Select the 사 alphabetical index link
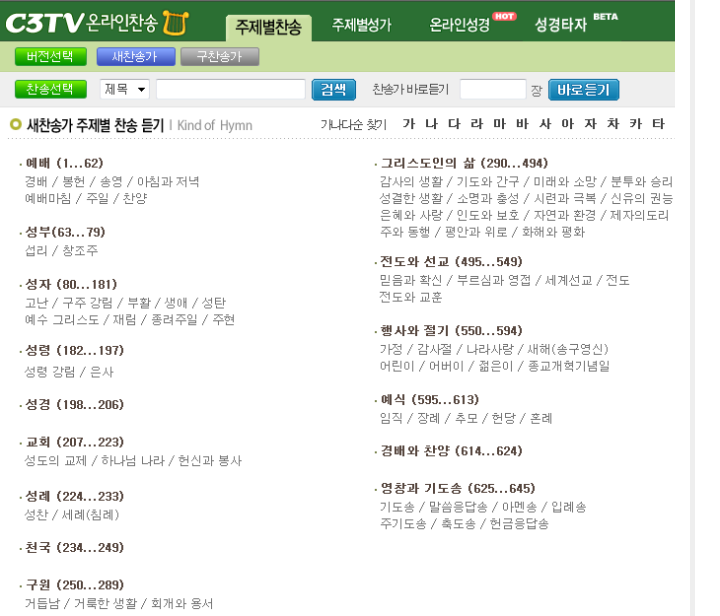720x616 pixels. click(x=545, y=124)
